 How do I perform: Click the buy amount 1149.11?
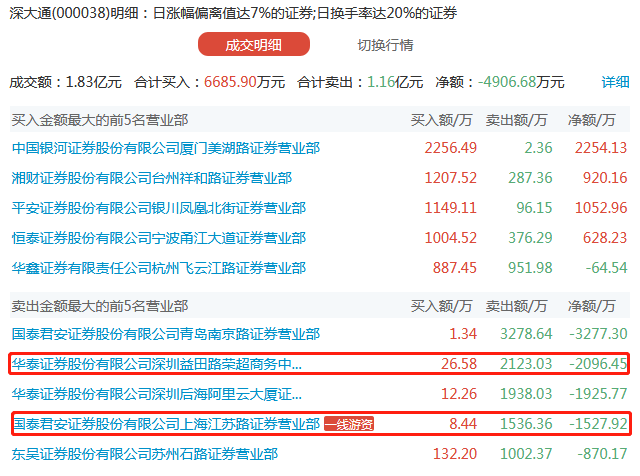coord(451,208)
